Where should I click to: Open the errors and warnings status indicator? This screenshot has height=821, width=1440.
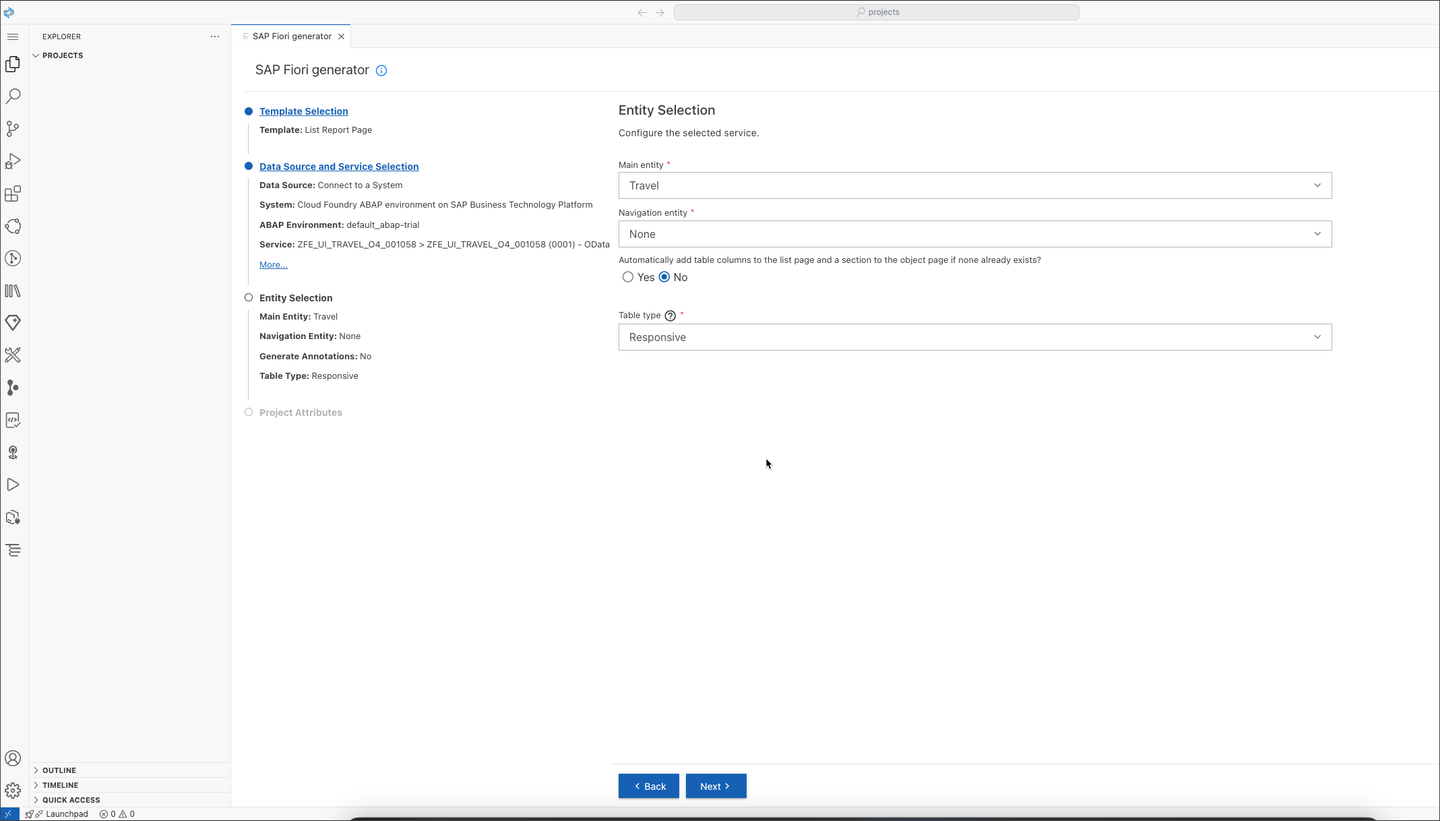coord(117,814)
